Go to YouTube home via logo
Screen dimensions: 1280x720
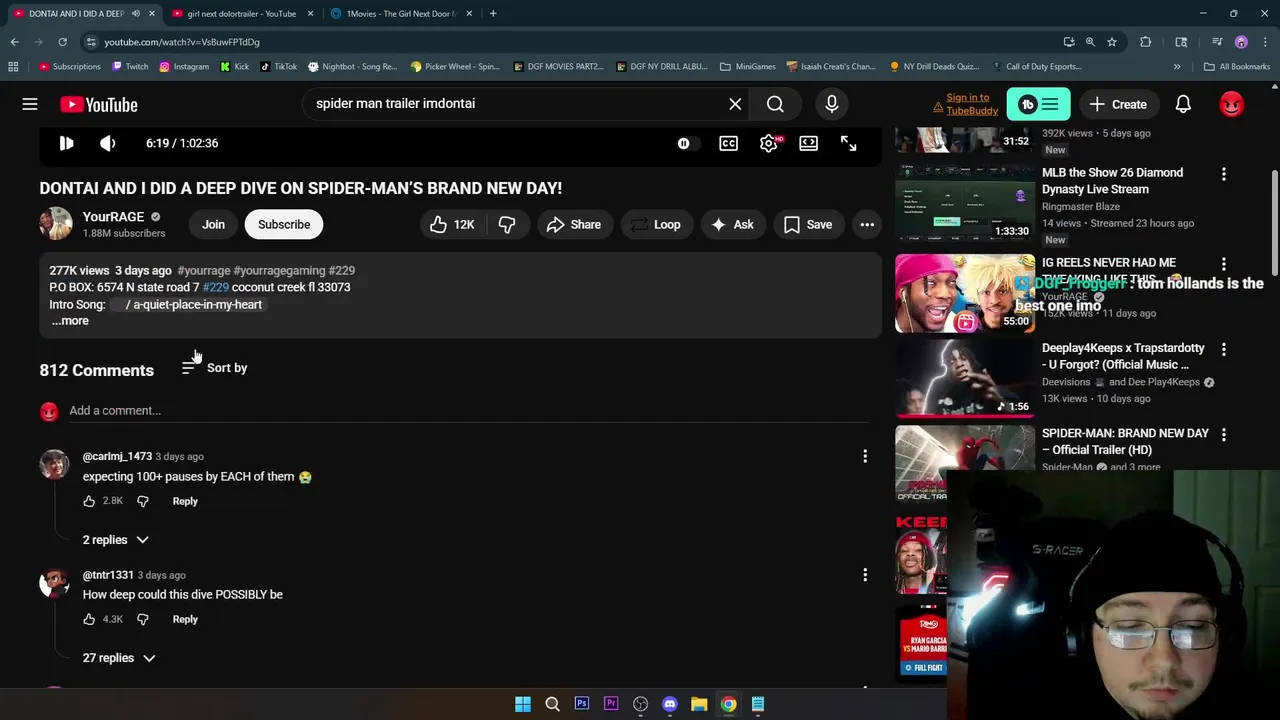98,104
